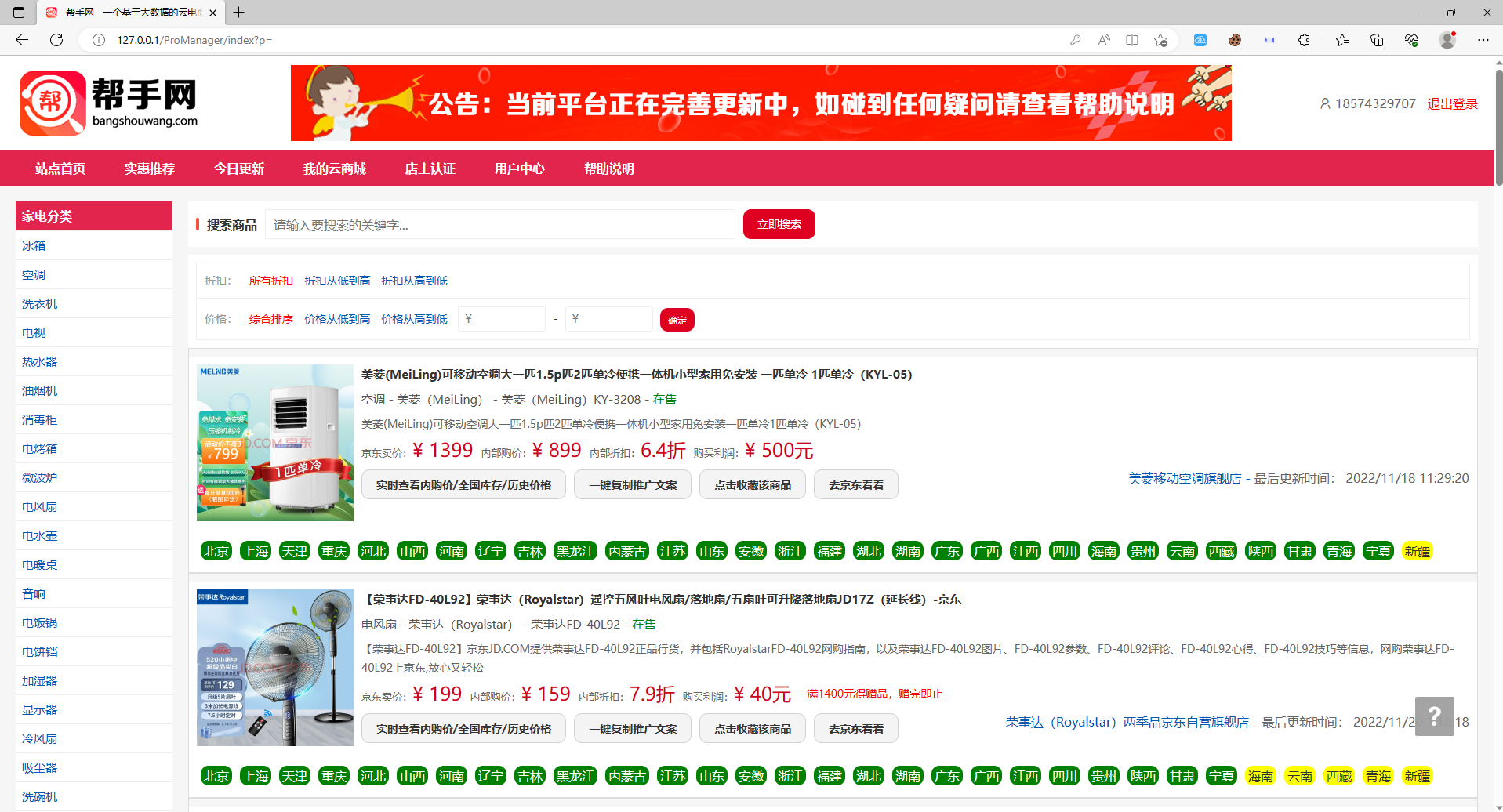The width and height of the screenshot is (1503, 812).
Task: Open the MeiLing air conditioner product image
Action: [275, 443]
